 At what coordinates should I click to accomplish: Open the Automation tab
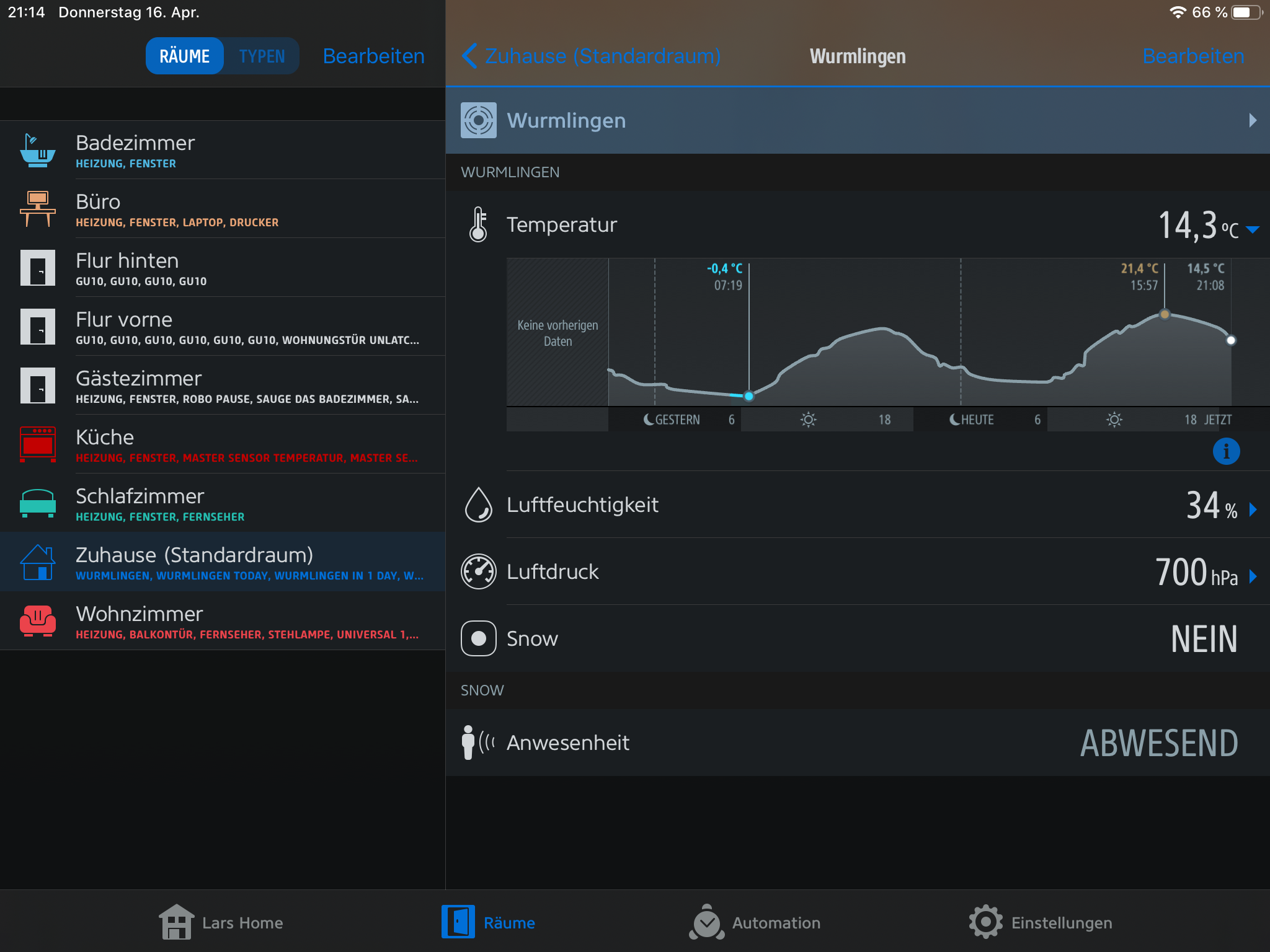click(755, 922)
